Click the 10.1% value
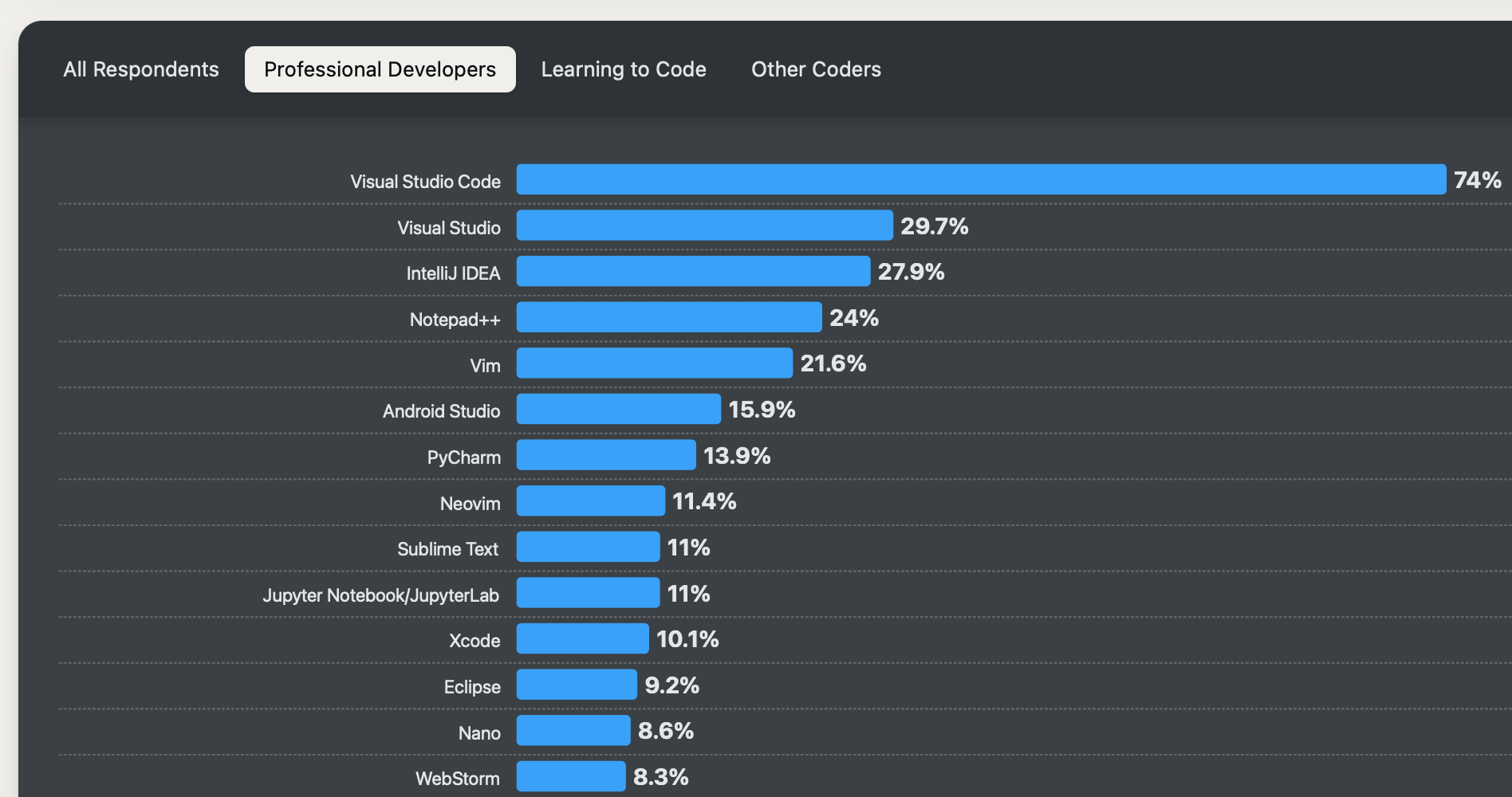 pos(687,639)
